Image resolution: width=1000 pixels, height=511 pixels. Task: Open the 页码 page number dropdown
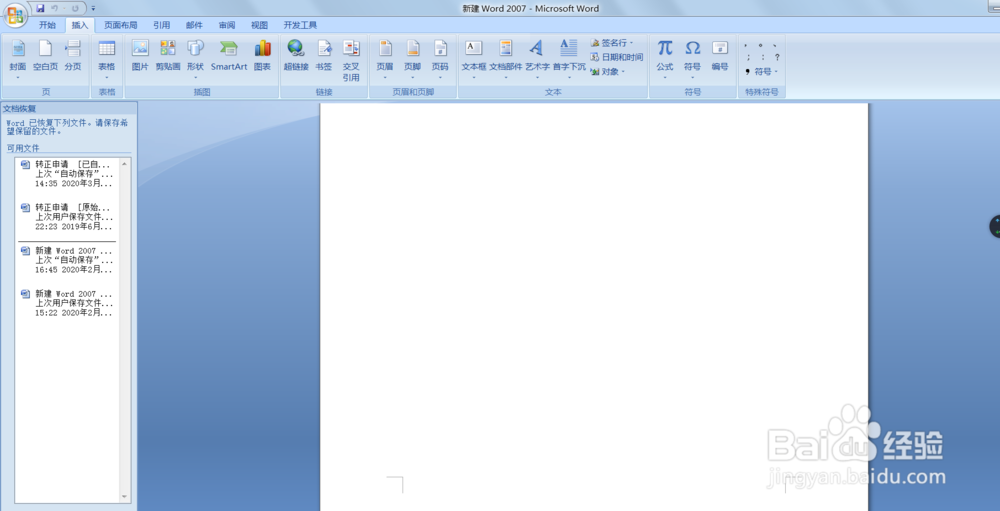[x=440, y=59]
